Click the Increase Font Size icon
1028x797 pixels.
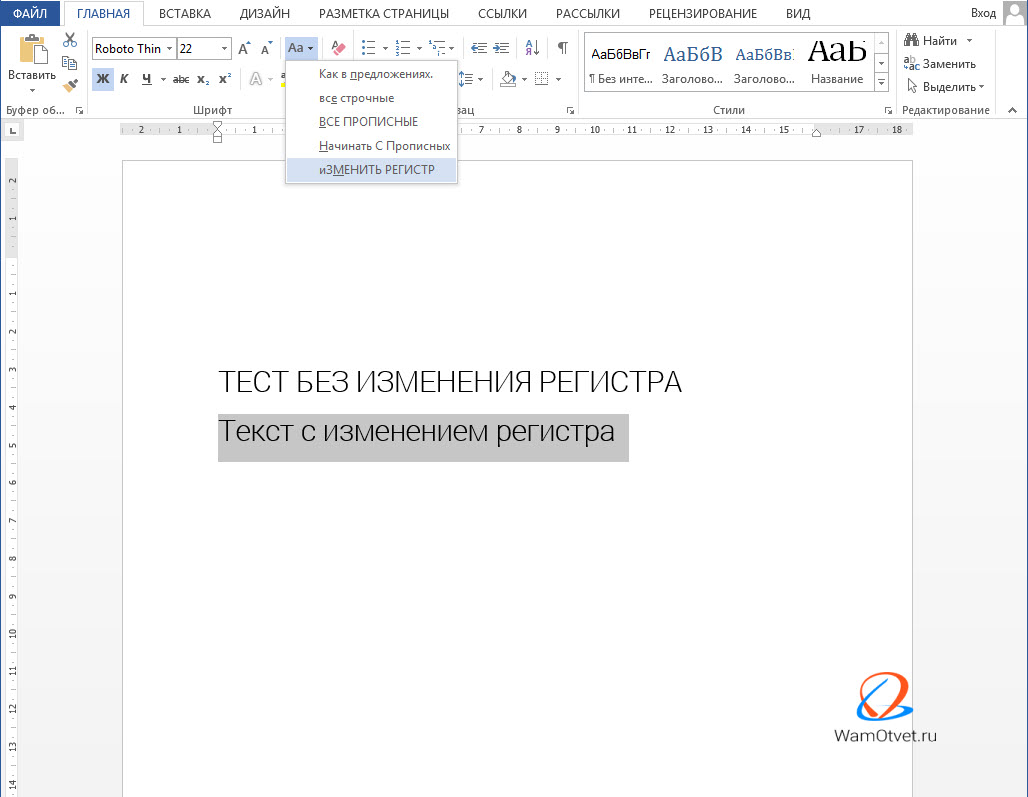[244, 48]
